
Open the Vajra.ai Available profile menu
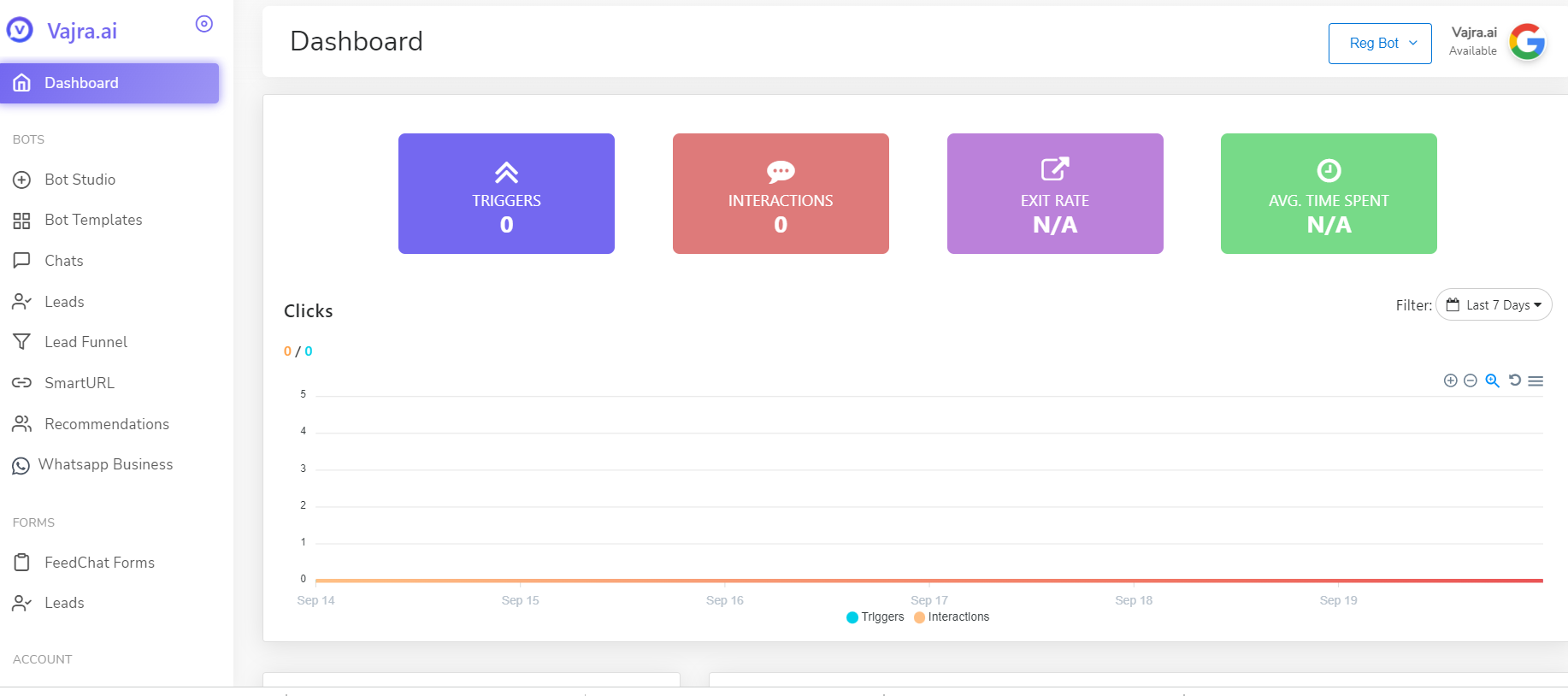coord(1473,41)
